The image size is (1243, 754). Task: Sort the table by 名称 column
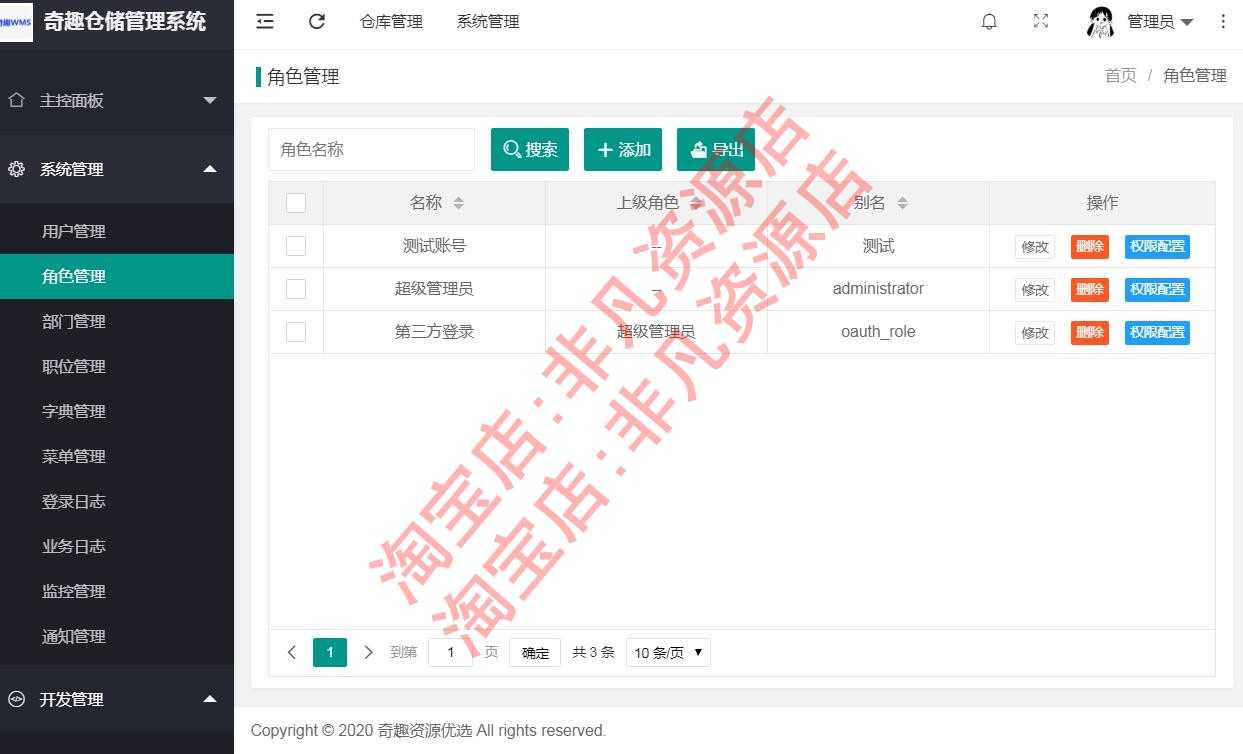(x=459, y=202)
